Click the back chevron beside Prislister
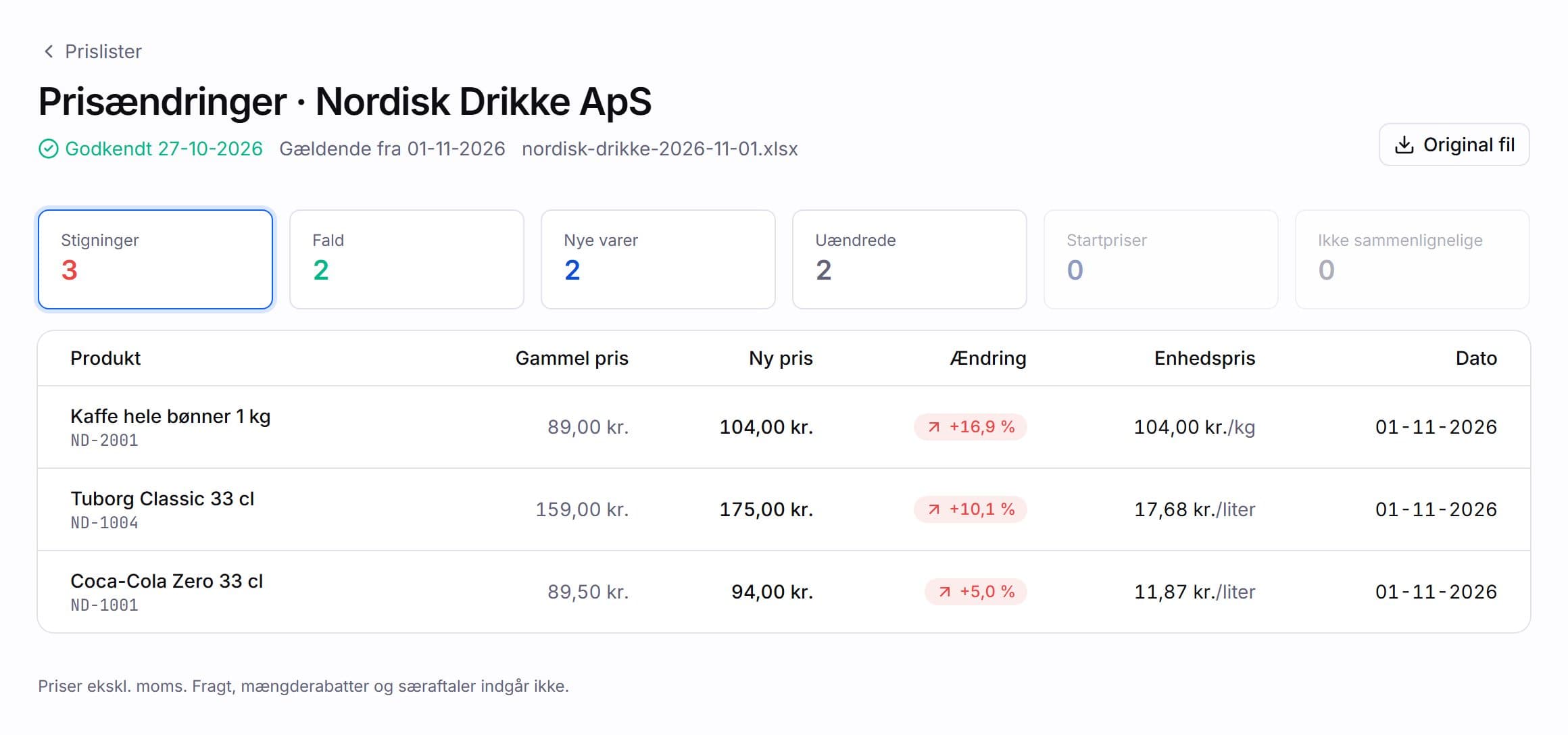 coord(49,51)
